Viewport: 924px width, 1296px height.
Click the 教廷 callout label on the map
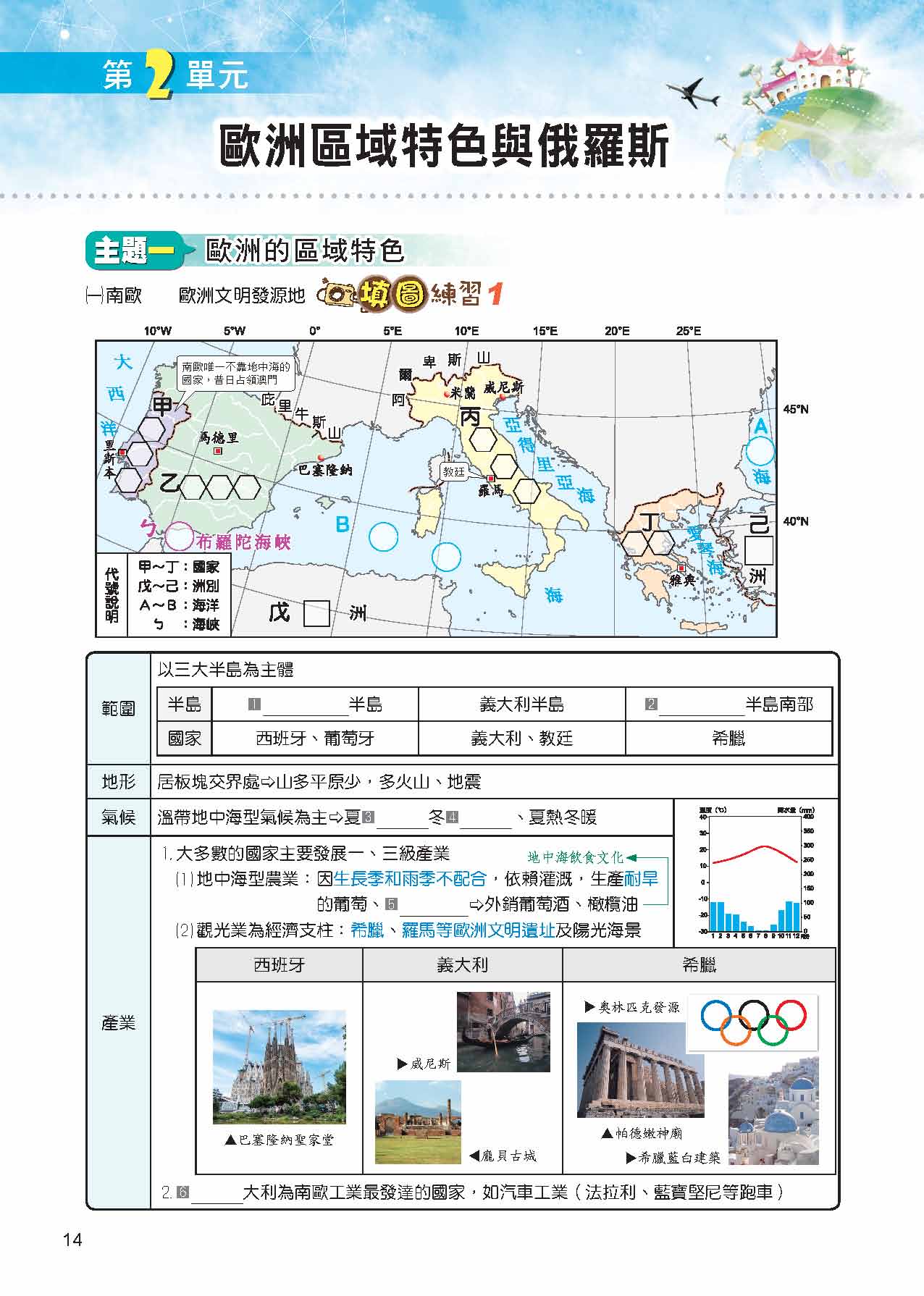454,471
